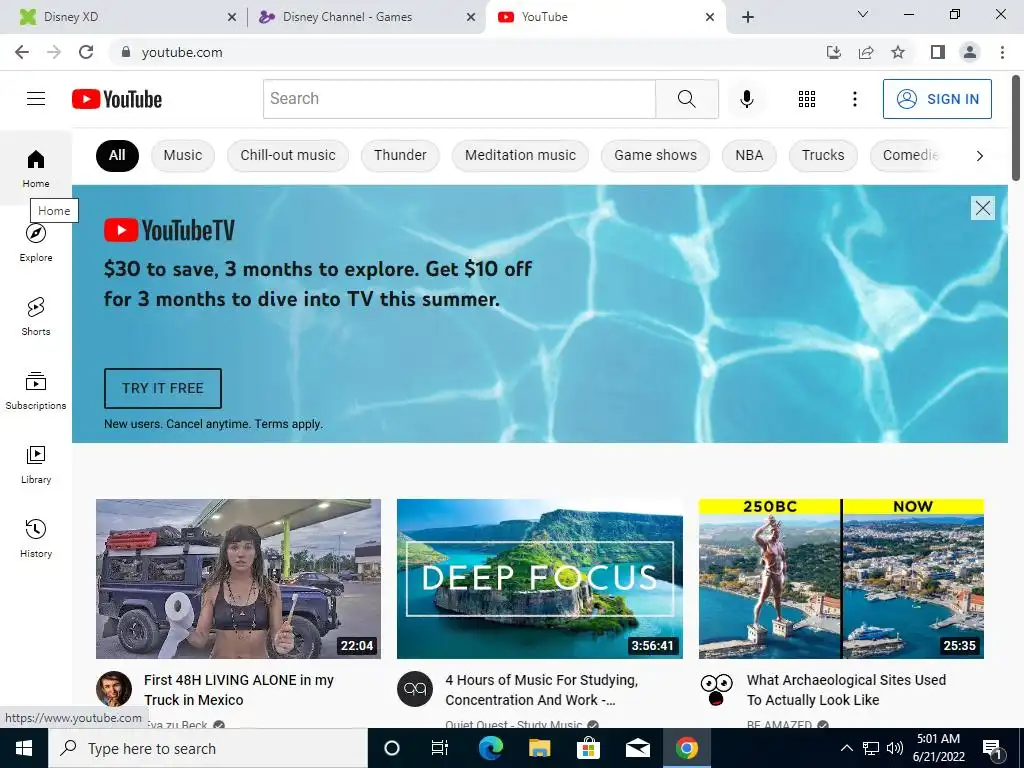The height and width of the screenshot is (768, 1024).
Task: Bookmark this page with star icon
Action: 898,52
